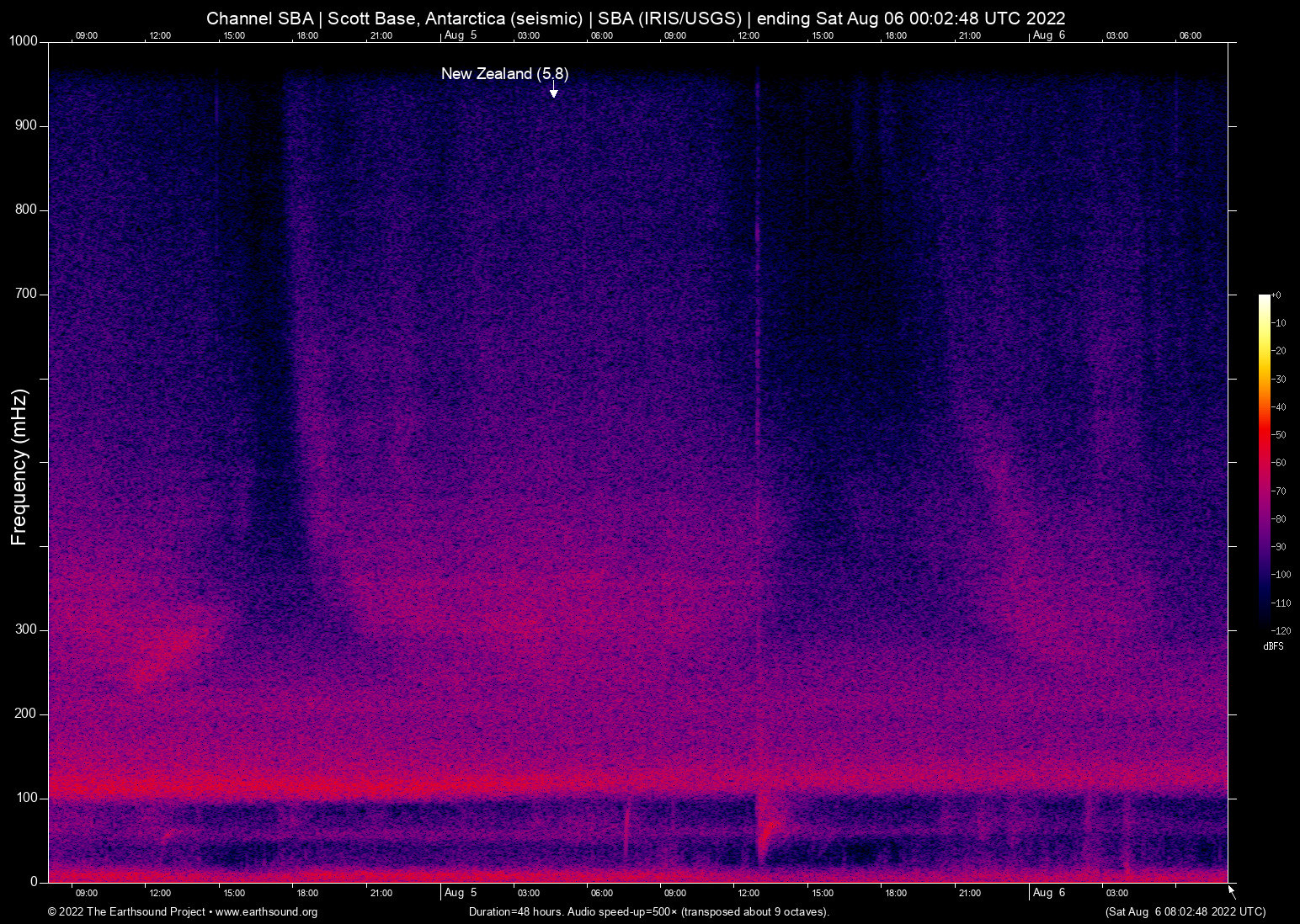Viewport: 1300px width, 924px height.
Task: Select the 900 mHz frequency axis label
Action: [x=26, y=125]
